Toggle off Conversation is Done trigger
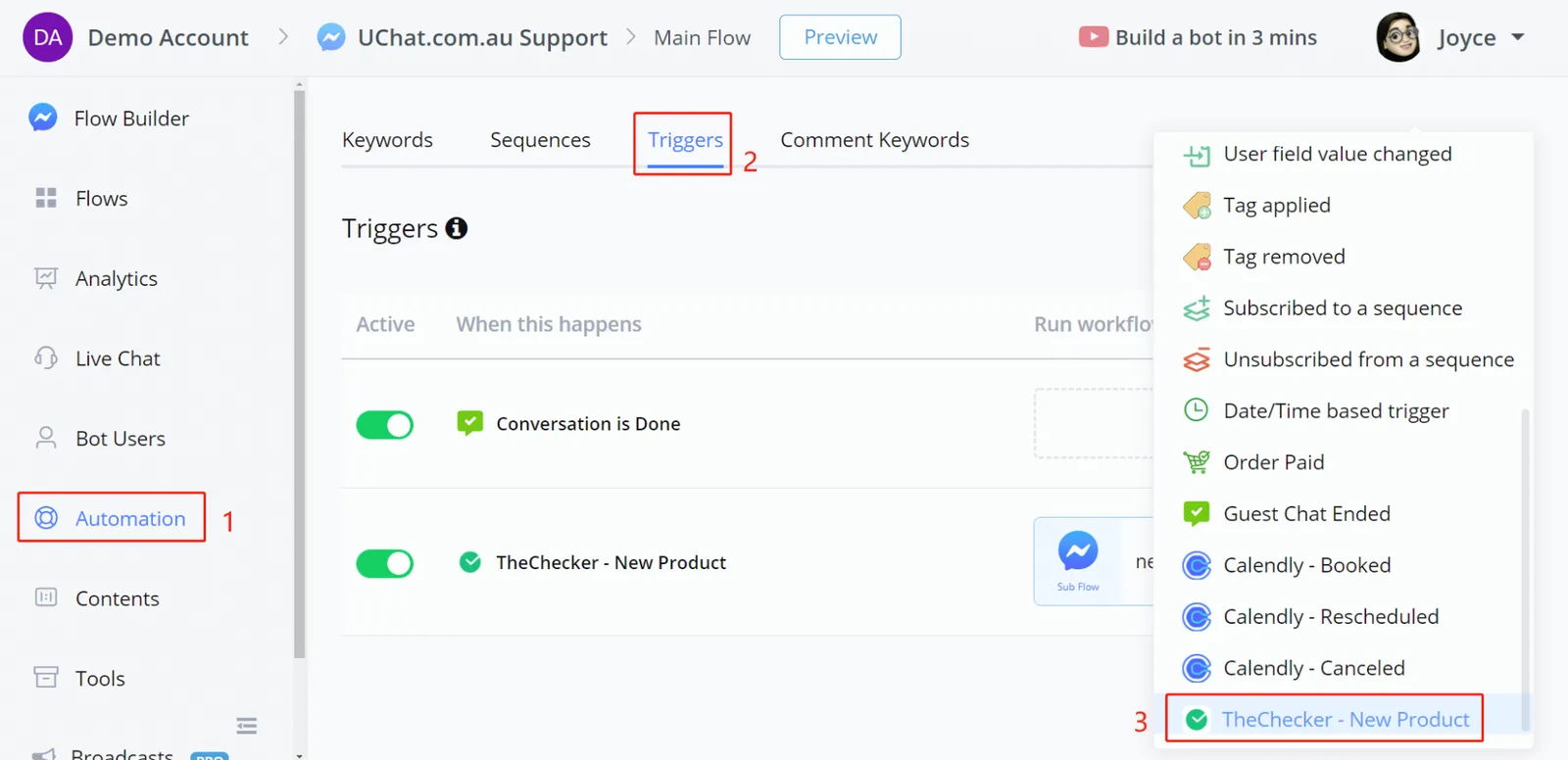Viewport: 1568px width, 760px height. (x=384, y=425)
